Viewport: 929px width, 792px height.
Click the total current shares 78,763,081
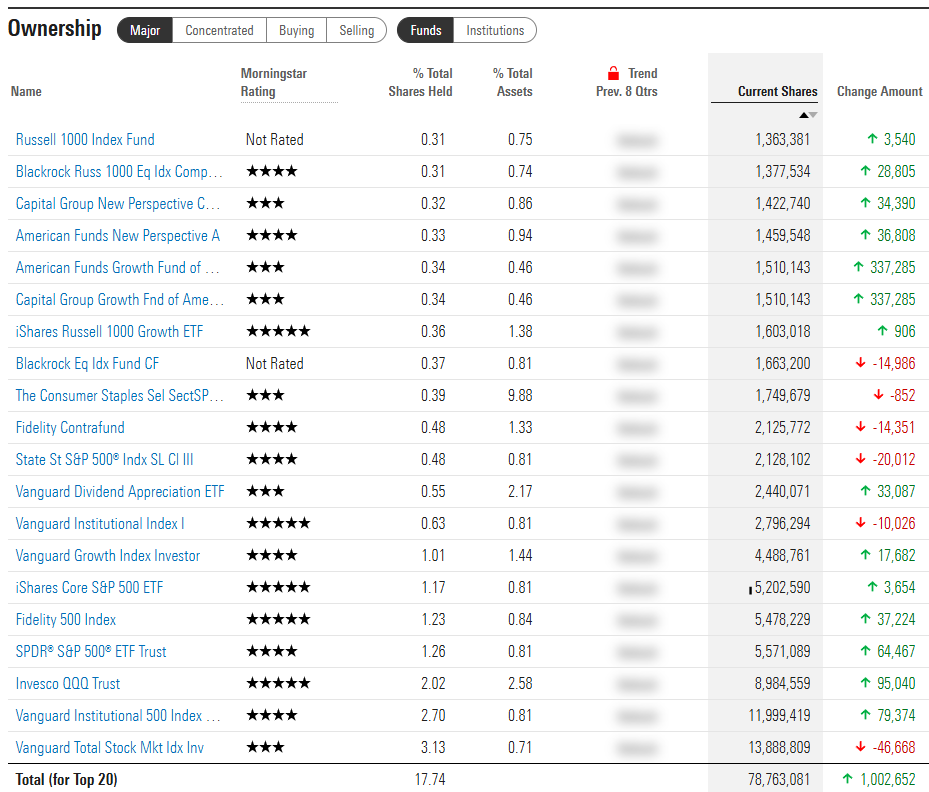point(779,779)
